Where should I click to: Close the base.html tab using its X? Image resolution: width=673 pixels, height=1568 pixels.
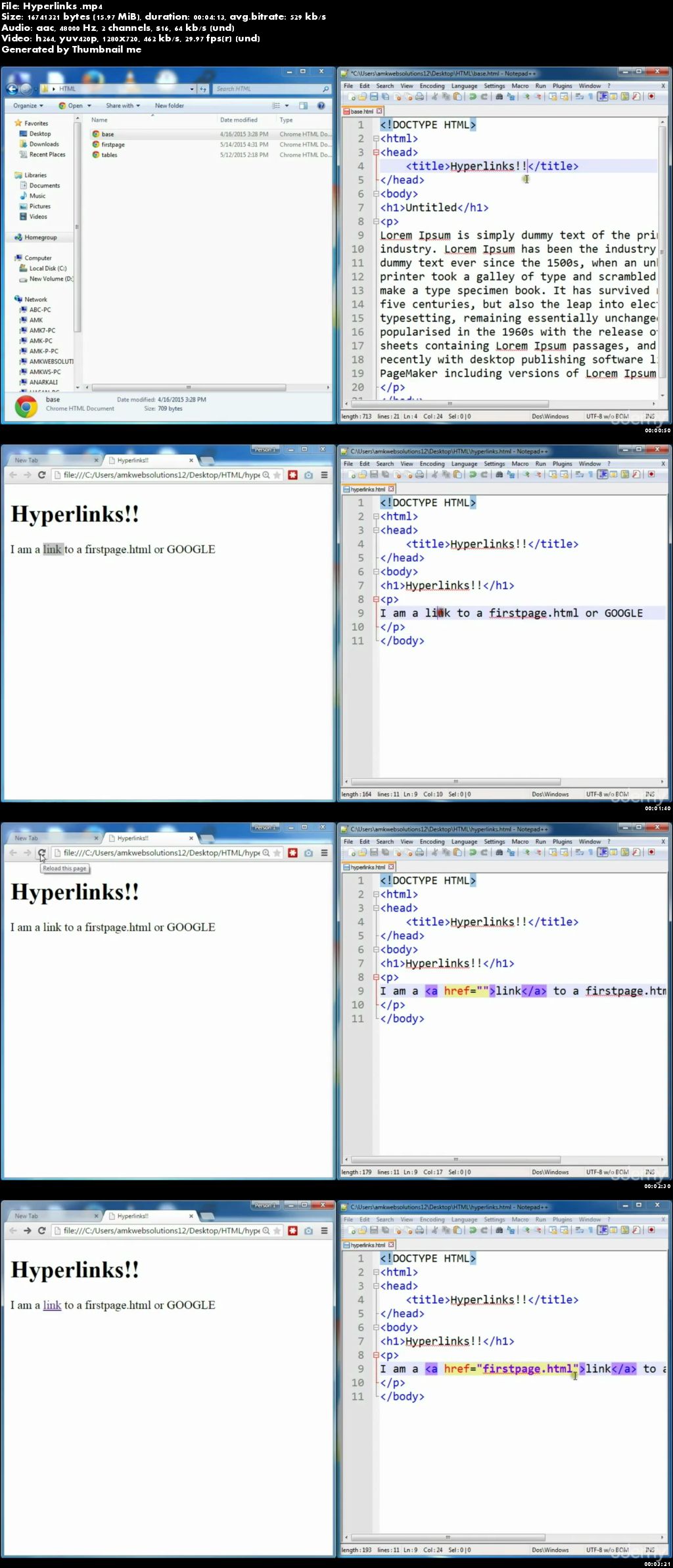click(x=379, y=111)
